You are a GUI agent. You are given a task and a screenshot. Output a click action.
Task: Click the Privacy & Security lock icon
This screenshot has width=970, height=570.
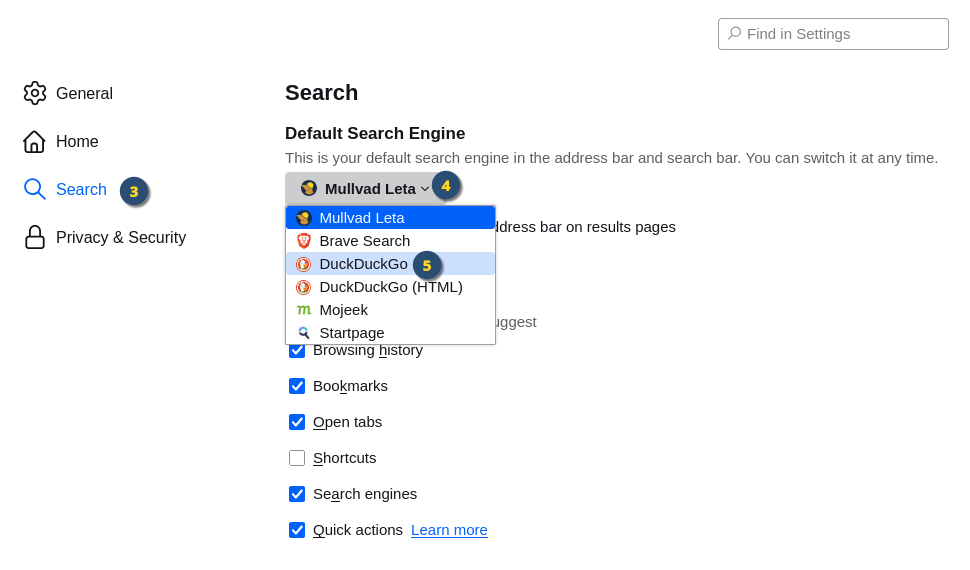[x=35, y=237]
